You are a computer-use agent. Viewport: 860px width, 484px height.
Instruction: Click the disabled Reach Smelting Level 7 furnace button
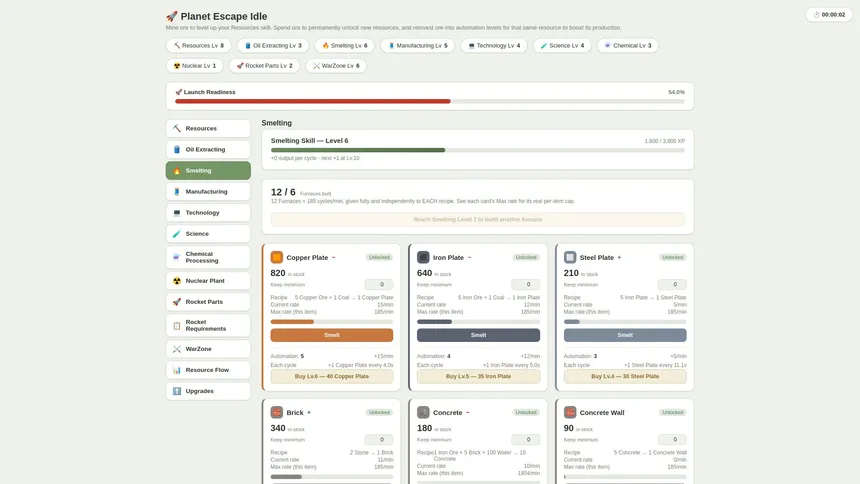click(x=478, y=220)
